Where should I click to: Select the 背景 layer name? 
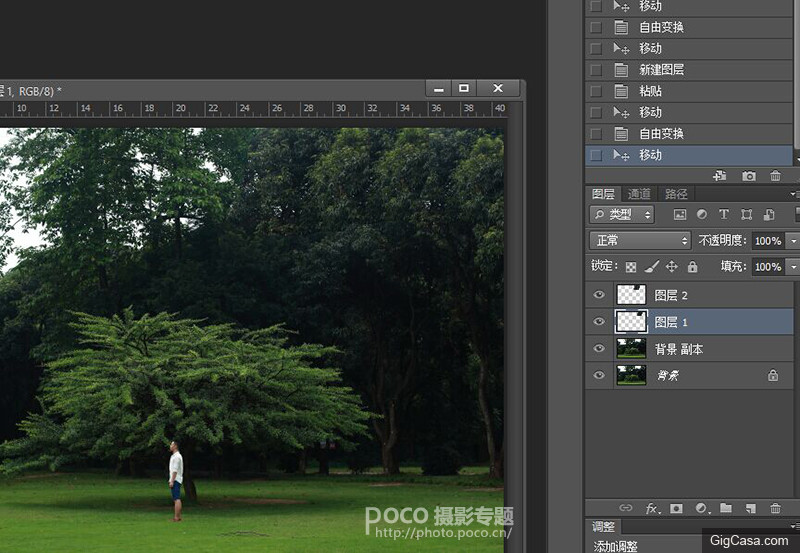pyautogui.click(x=667, y=375)
